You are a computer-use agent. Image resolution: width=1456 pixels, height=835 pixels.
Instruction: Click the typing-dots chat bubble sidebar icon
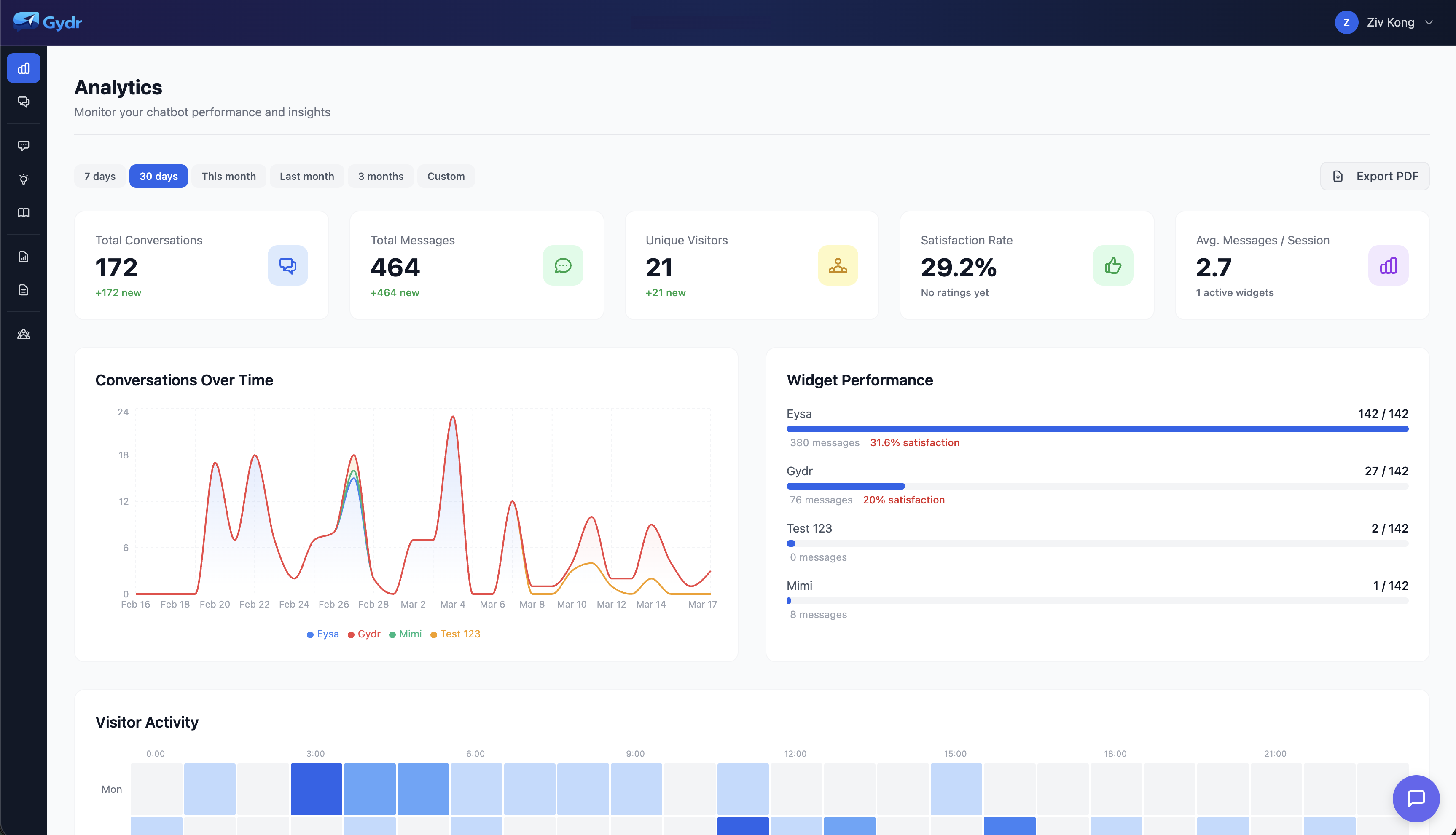pyautogui.click(x=24, y=146)
